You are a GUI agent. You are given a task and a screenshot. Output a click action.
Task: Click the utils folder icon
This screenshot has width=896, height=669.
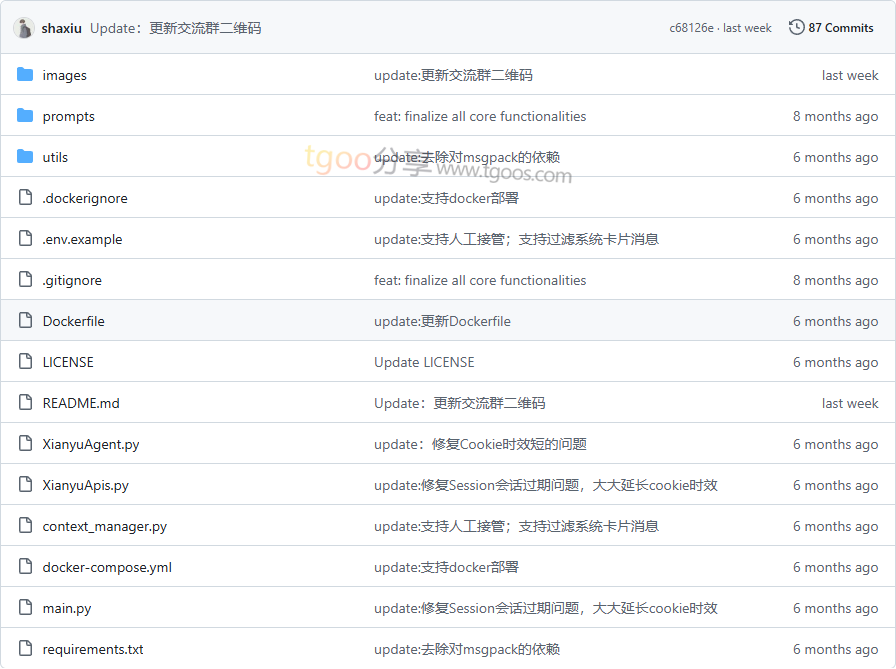pos(25,157)
